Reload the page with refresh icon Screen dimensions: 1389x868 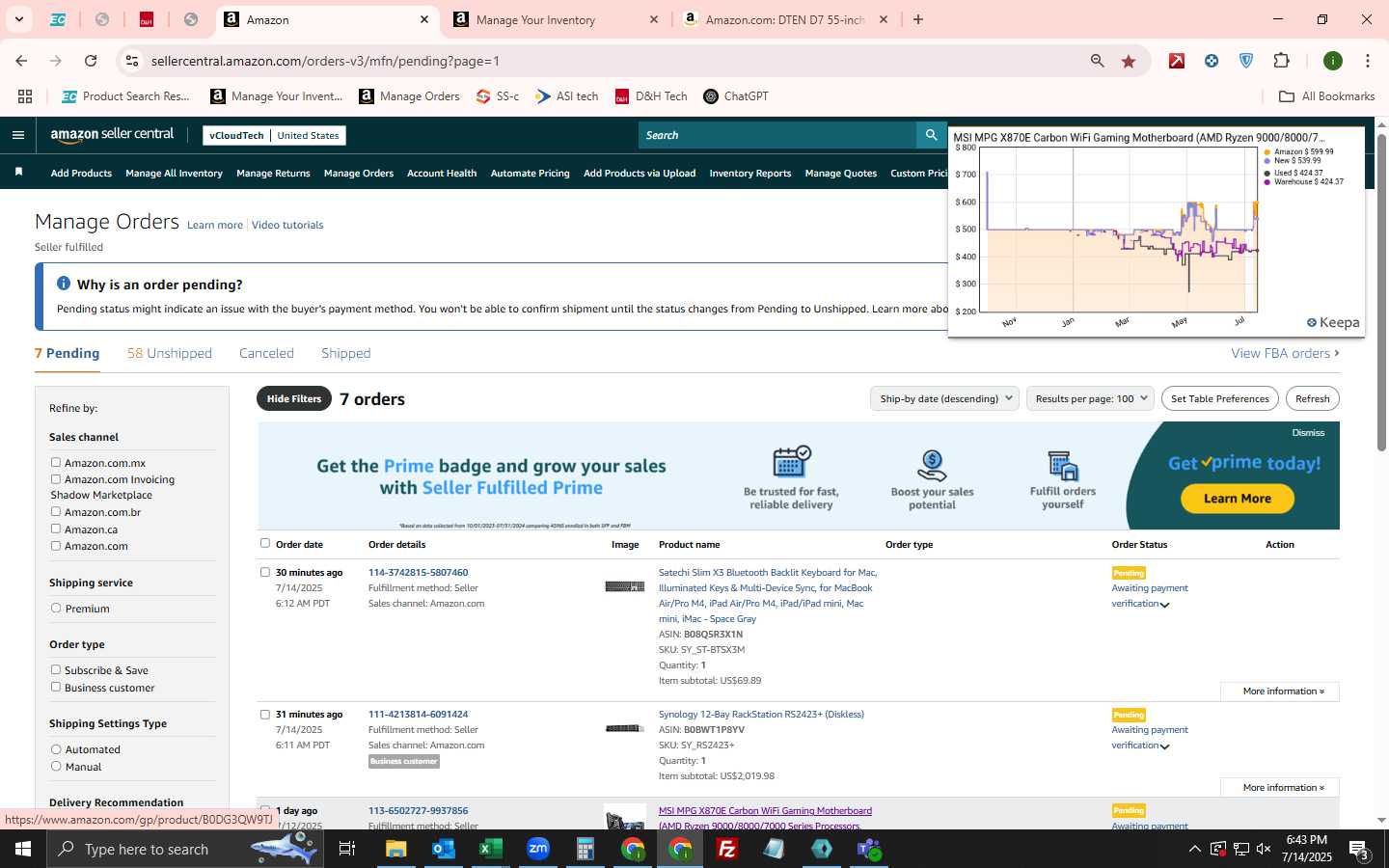pos(91,61)
